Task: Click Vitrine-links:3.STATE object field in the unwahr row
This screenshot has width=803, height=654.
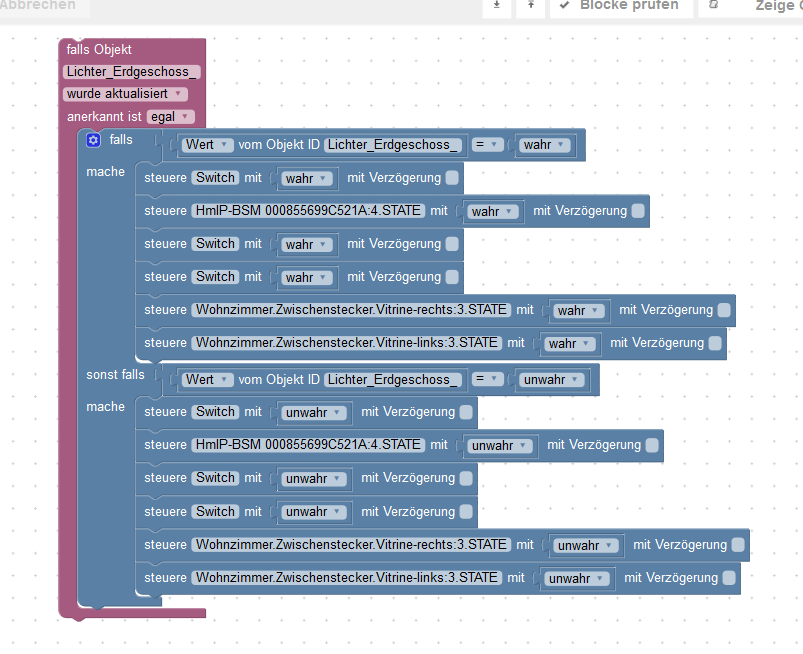Action: coord(347,578)
